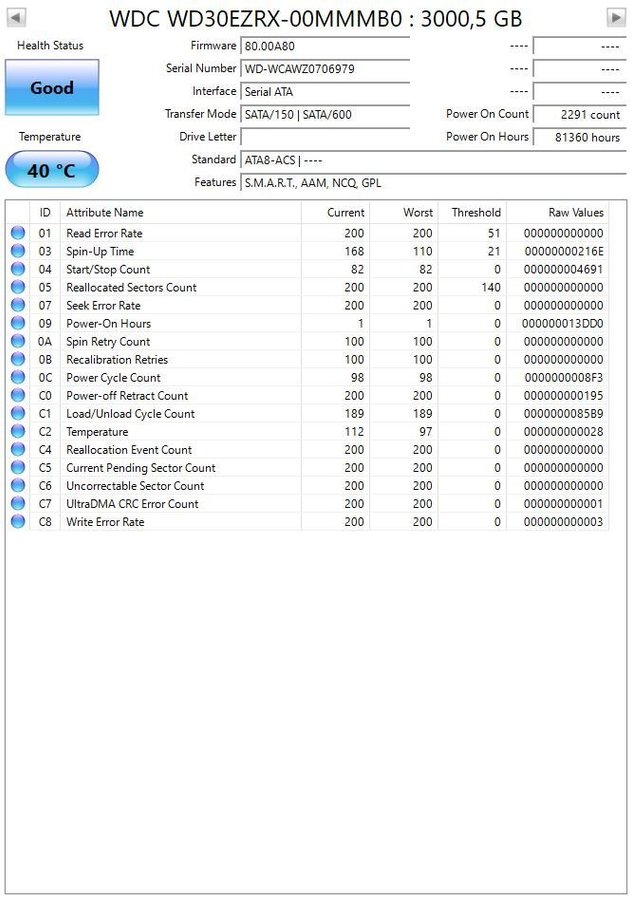This screenshot has width=632, height=900.
Task: Click the 40 °C temperature button
Action: pyautogui.click(x=52, y=170)
